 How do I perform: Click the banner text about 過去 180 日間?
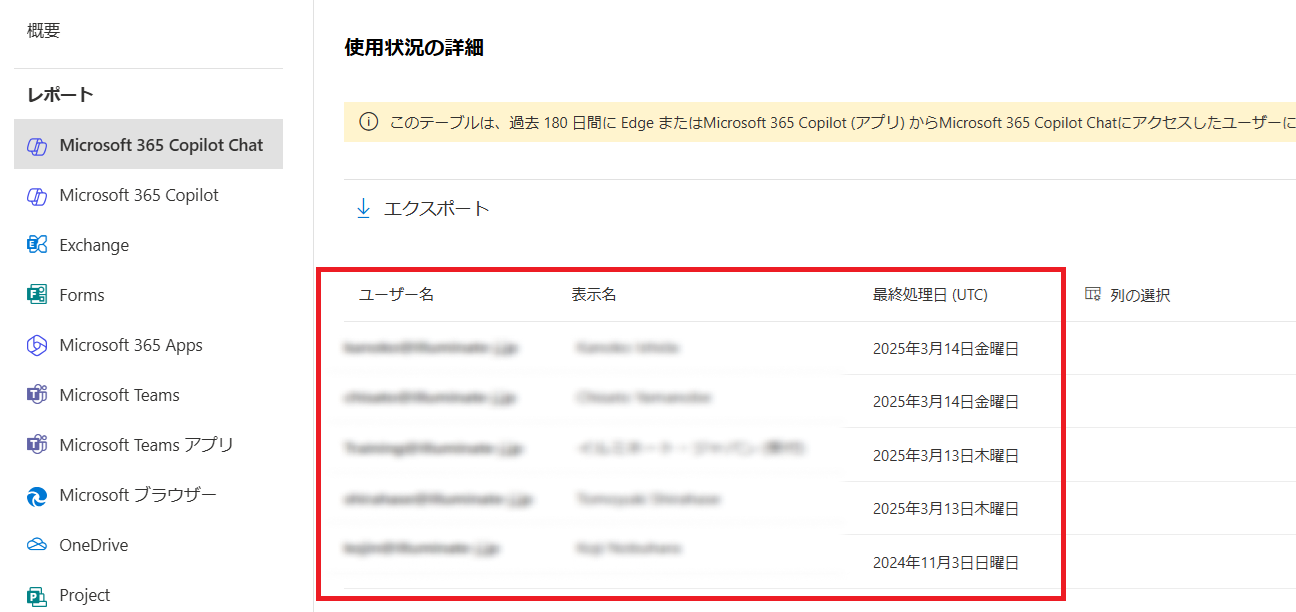(842, 122)
